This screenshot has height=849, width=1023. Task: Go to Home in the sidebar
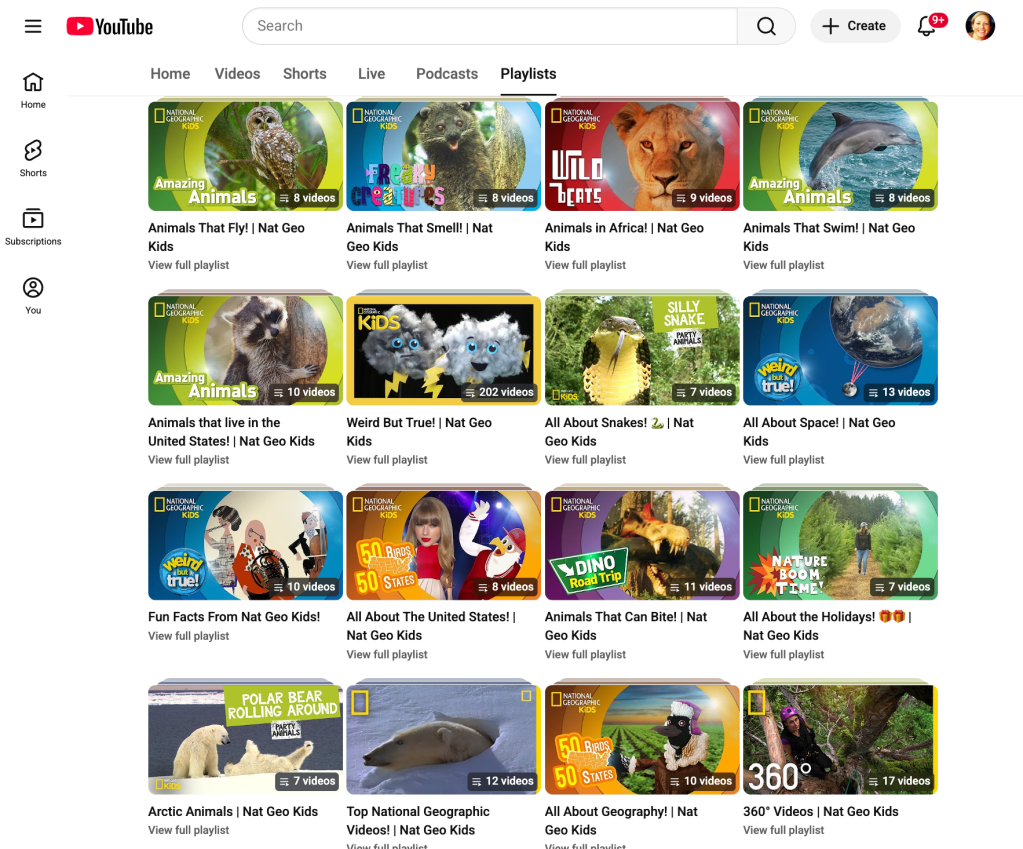click(33, 90)
